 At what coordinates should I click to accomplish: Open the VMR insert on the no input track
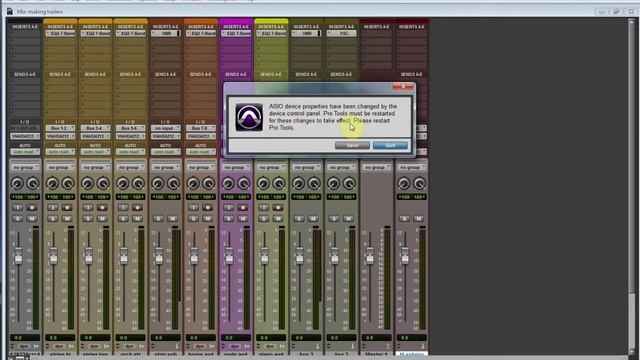coord(165,33)
